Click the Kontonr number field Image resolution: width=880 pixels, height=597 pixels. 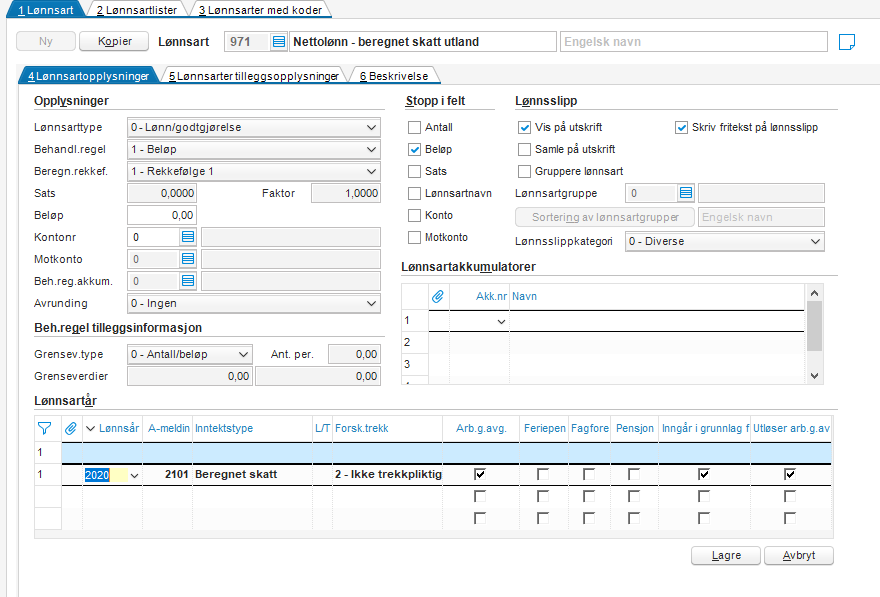pyautogui.click(x=154, y=237)
